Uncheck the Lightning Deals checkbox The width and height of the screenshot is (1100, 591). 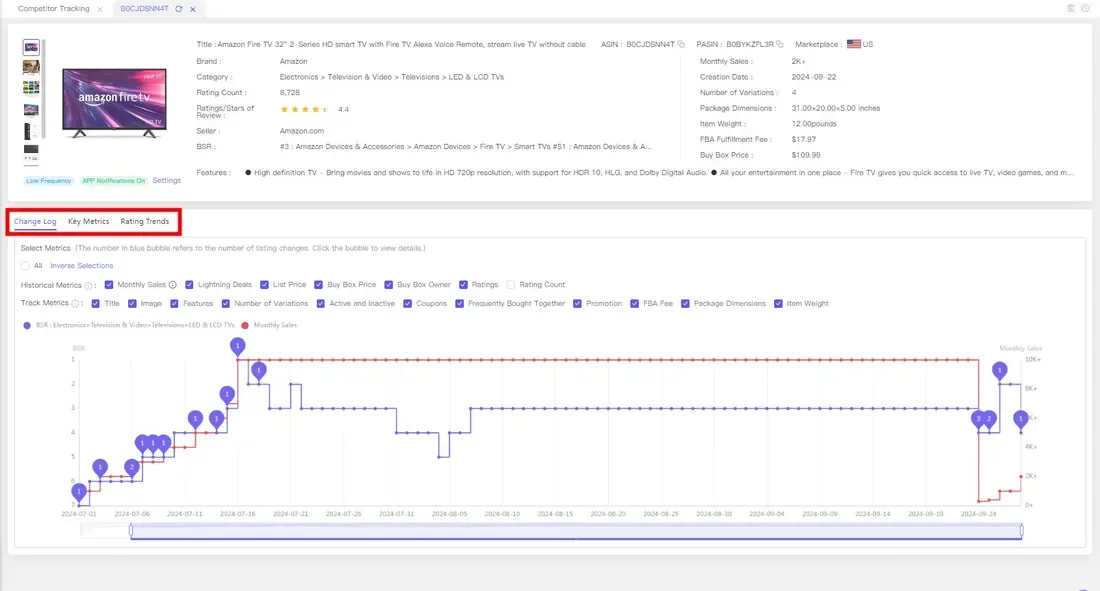click(x=189, y=285)
